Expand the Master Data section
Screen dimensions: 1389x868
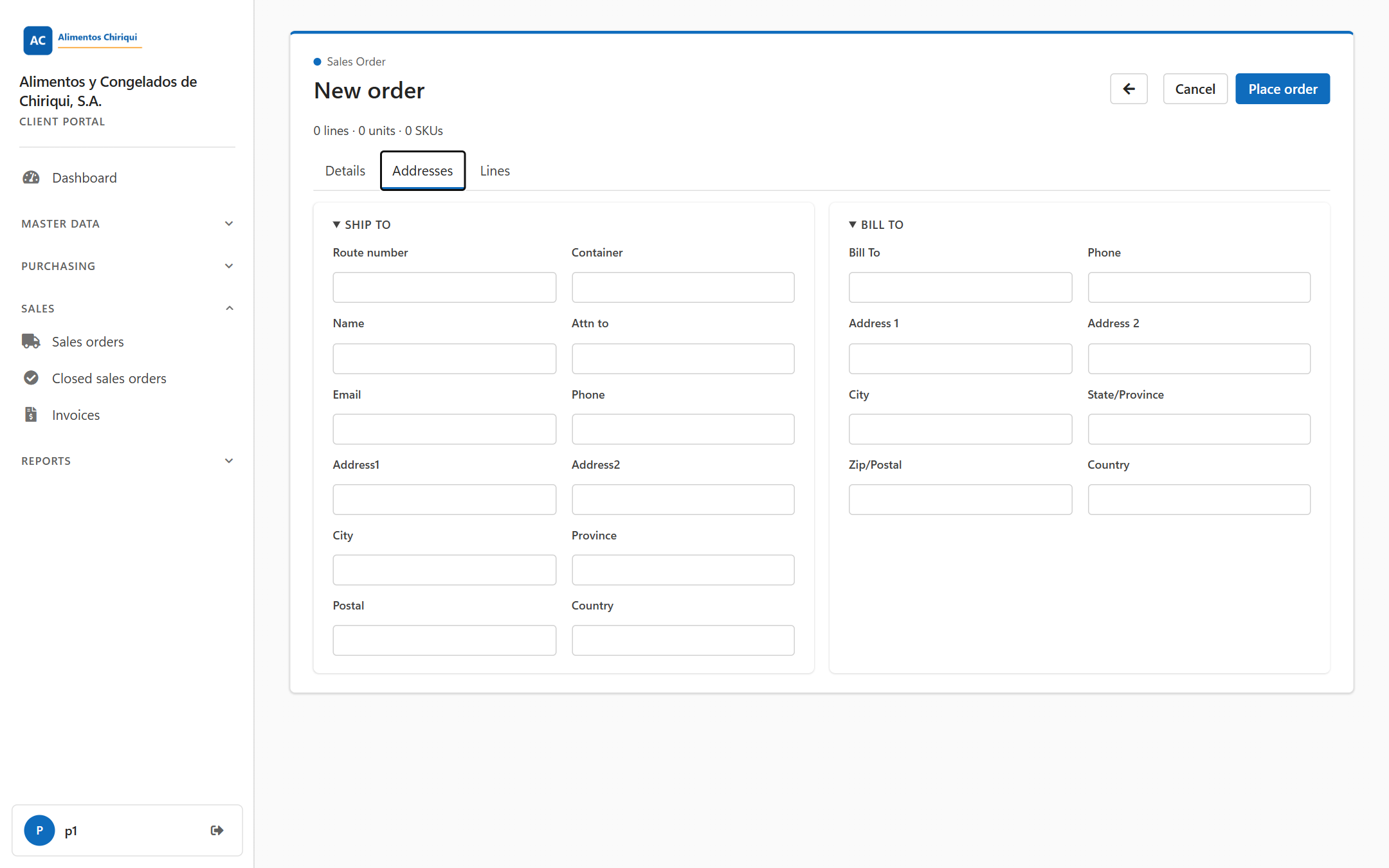127,224
